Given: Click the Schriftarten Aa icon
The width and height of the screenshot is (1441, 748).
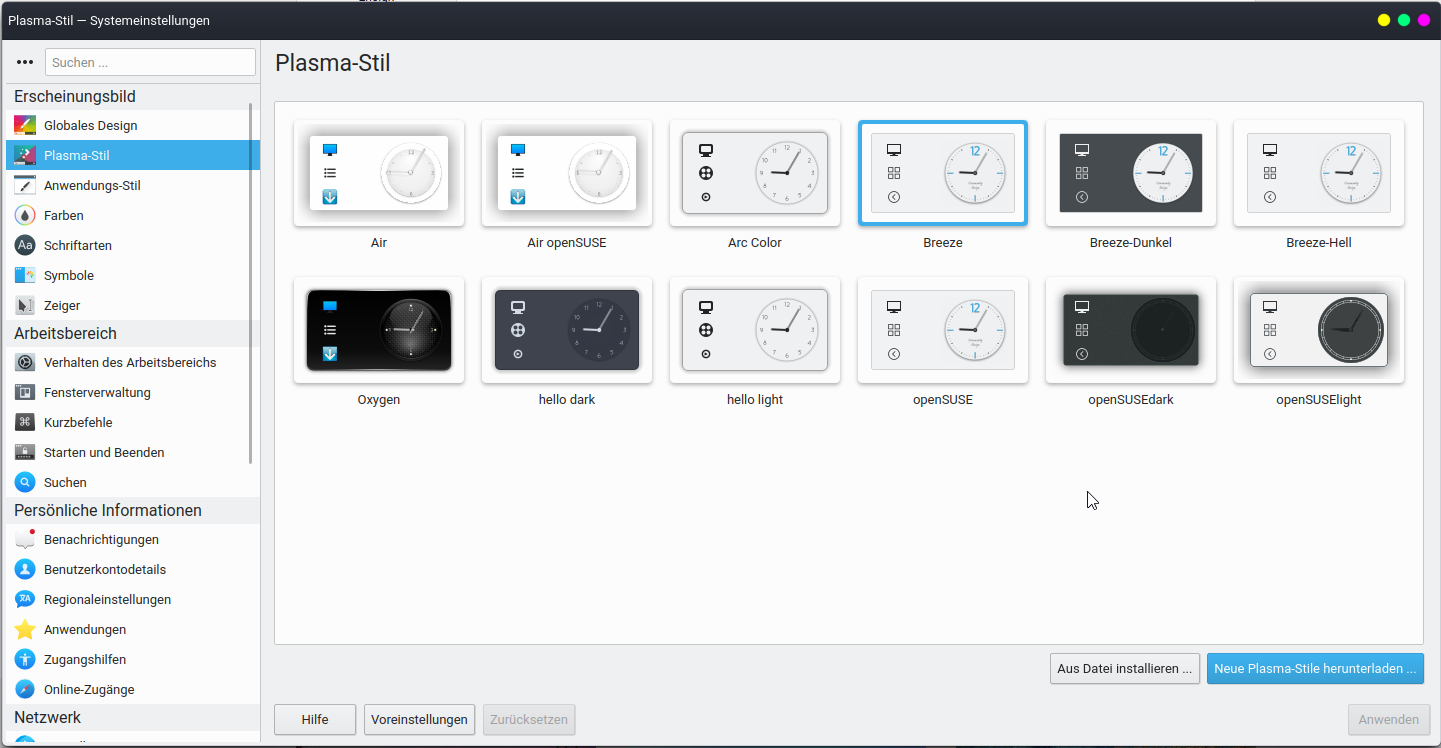Looking at the screenshot, I should pos(25,245).
